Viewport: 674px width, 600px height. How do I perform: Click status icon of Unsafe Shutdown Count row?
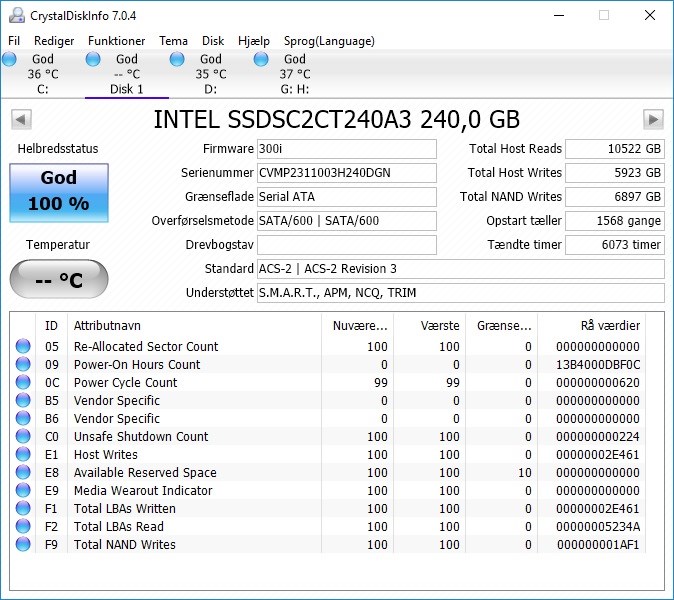23,436
